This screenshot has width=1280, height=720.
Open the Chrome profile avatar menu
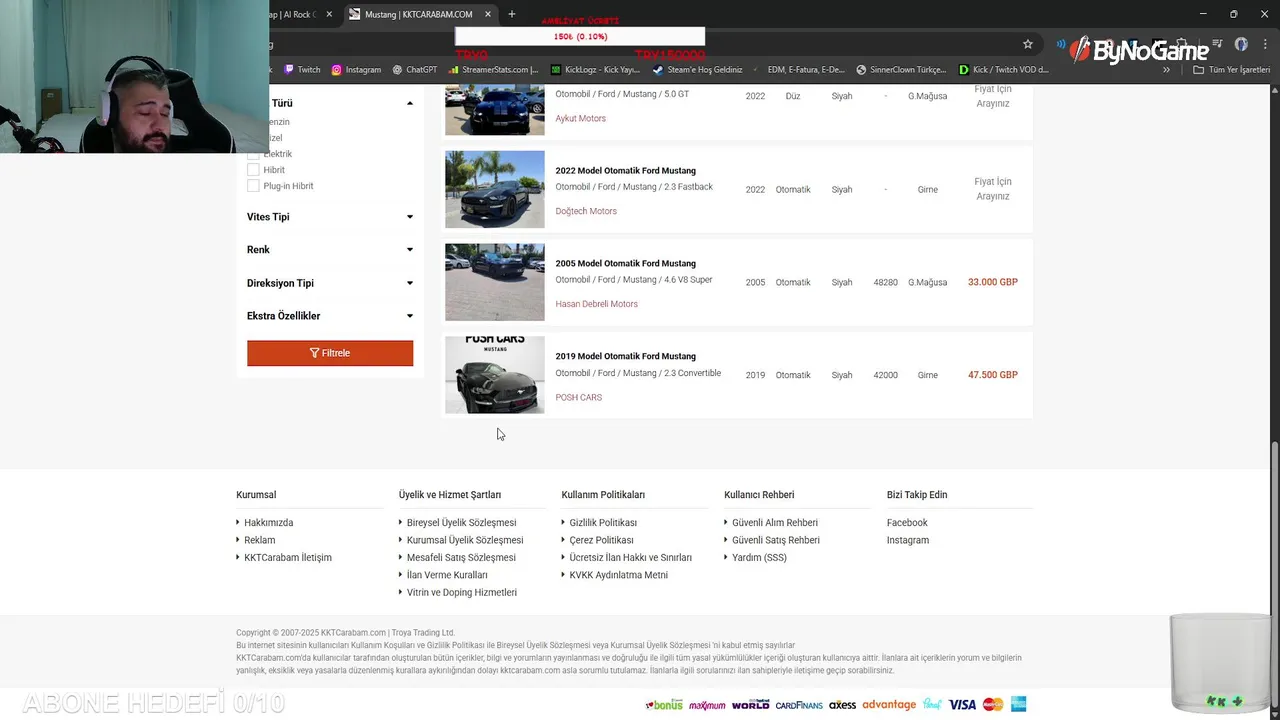coord(1241,44)
